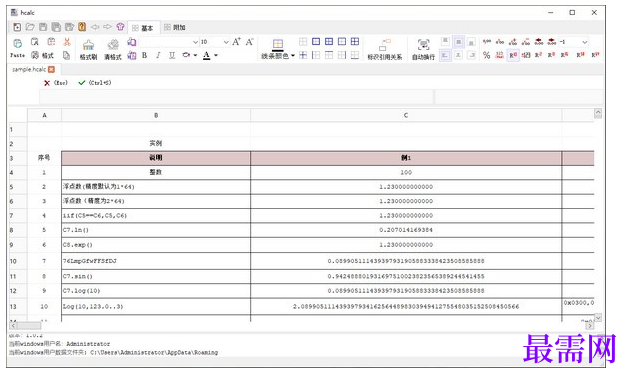
Task: Toggle underline formatting
Action: tap(172, 56)
